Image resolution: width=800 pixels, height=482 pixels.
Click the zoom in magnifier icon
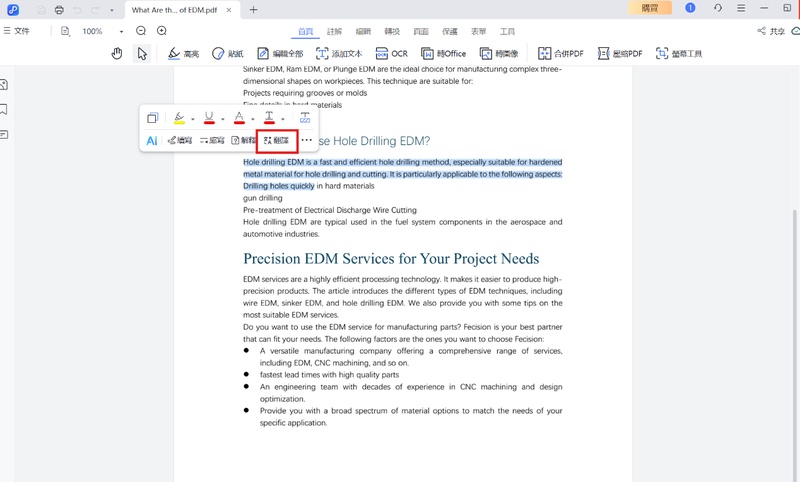tap(162, 31)
